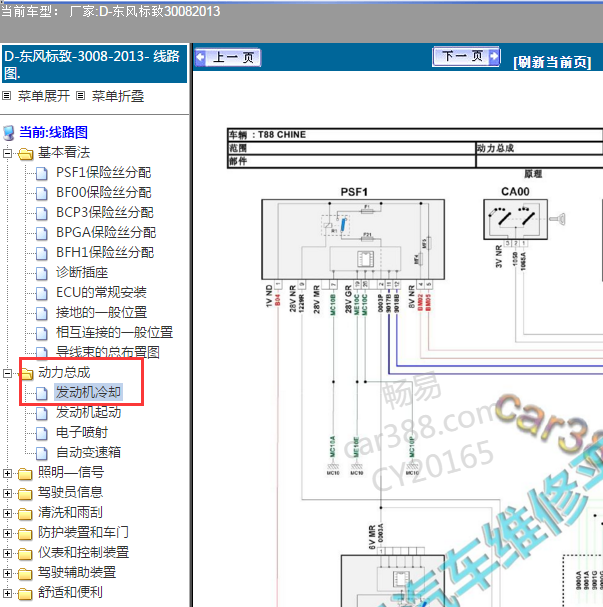Click the 驾驶辅助装置 folder icon
Image resolution: width=603 pixels, height=607 pixels.
coord(25,574)
